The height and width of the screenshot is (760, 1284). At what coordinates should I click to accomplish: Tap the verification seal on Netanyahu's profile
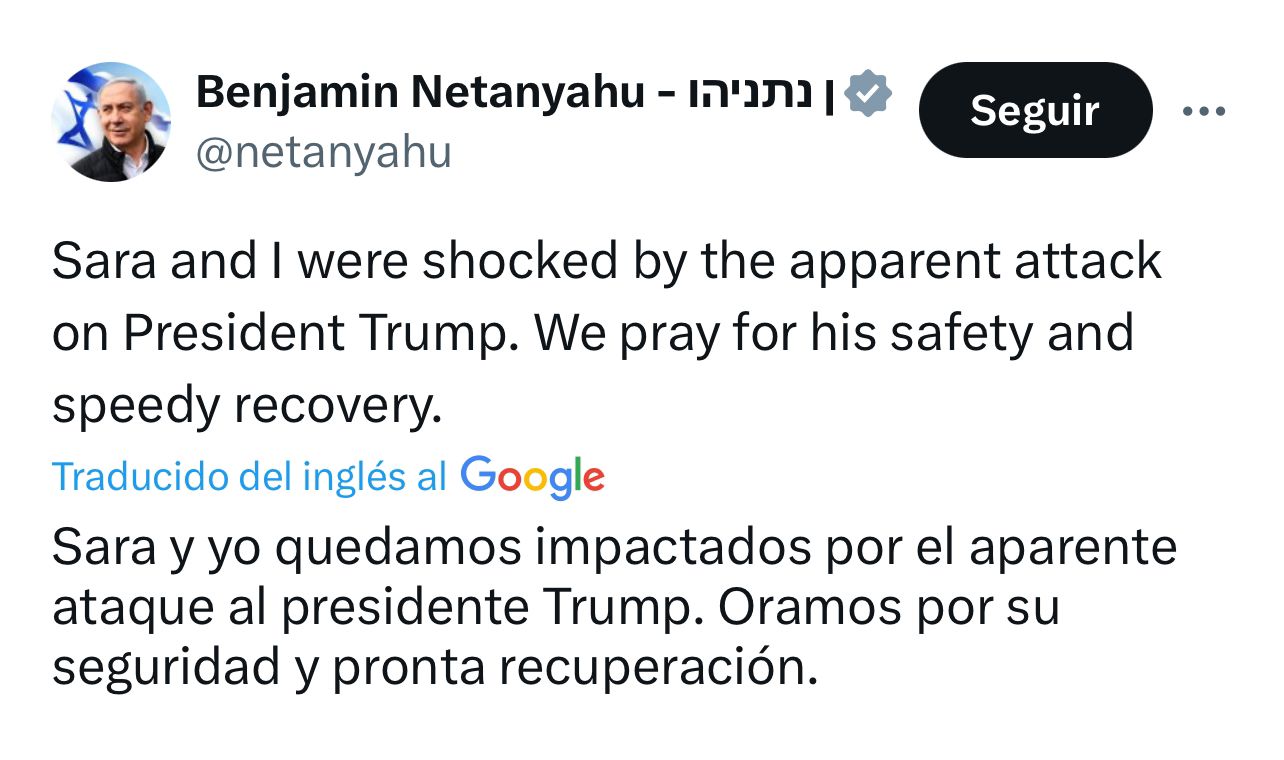[x=869, y=92]
